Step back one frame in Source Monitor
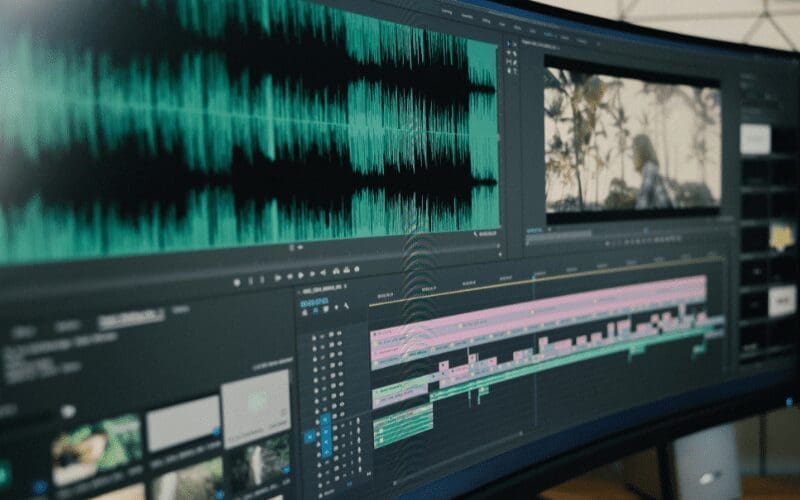Screen dimensions: 800x500 (289, 277)
